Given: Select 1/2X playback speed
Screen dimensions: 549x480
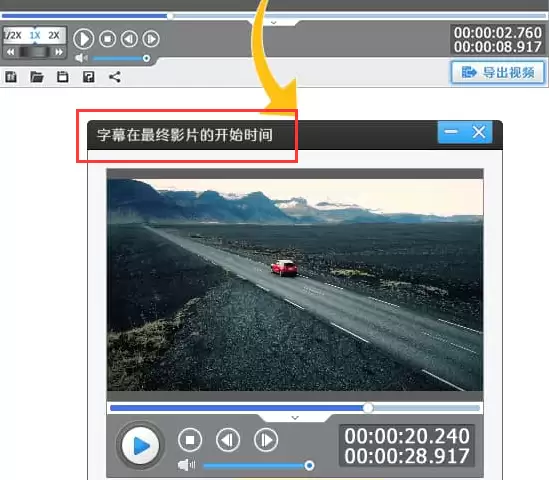Looking at the screenshot, I should (13, 35).
